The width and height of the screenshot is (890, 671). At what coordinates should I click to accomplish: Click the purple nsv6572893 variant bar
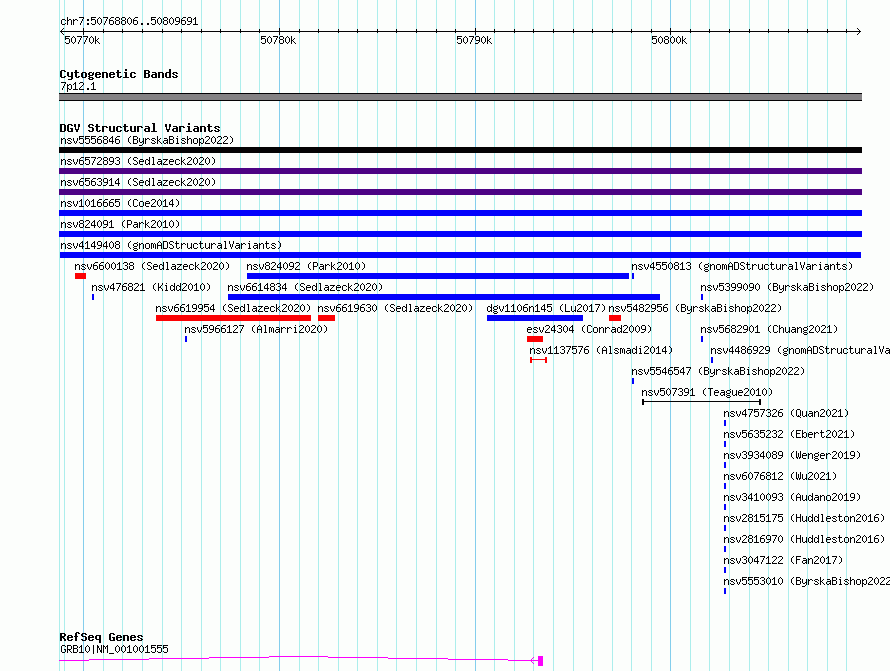(460, 171)
